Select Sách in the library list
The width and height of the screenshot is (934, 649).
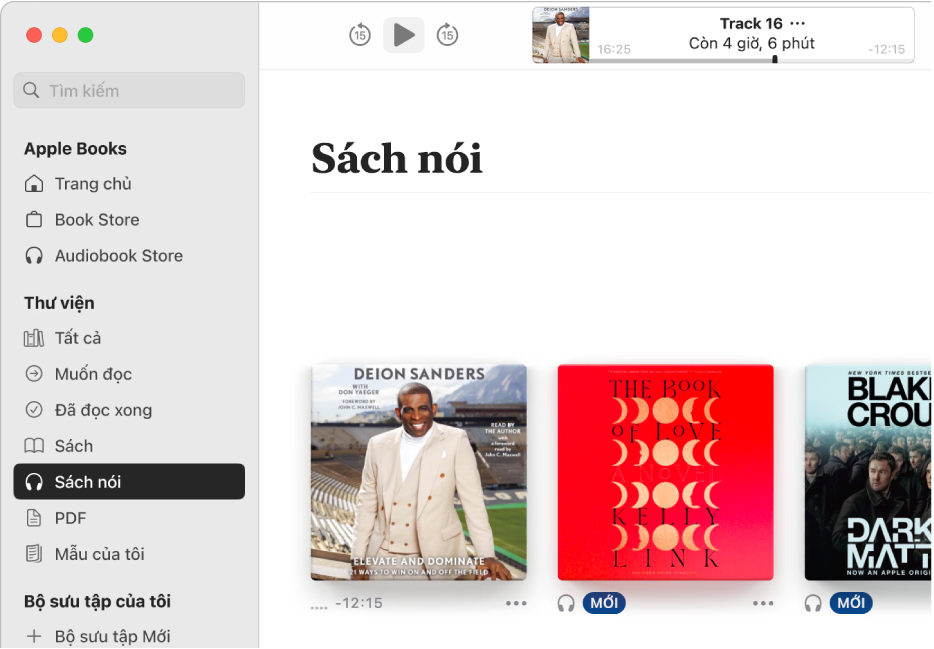[x=129, y=446]
